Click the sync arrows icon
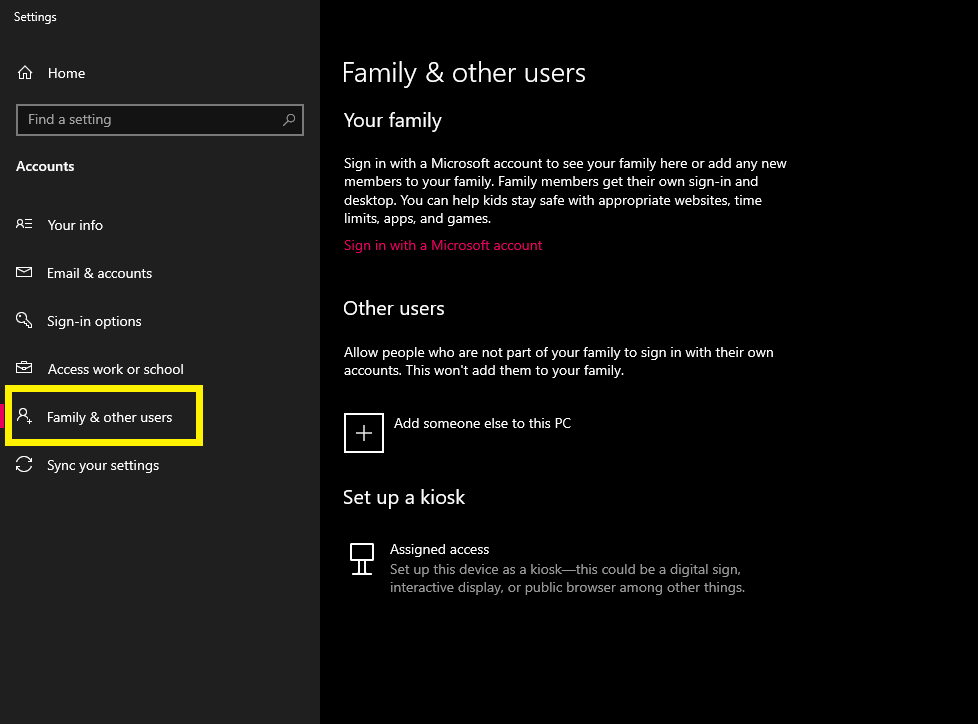The height and width of the screenshot is (724, 978). (24, 465)
